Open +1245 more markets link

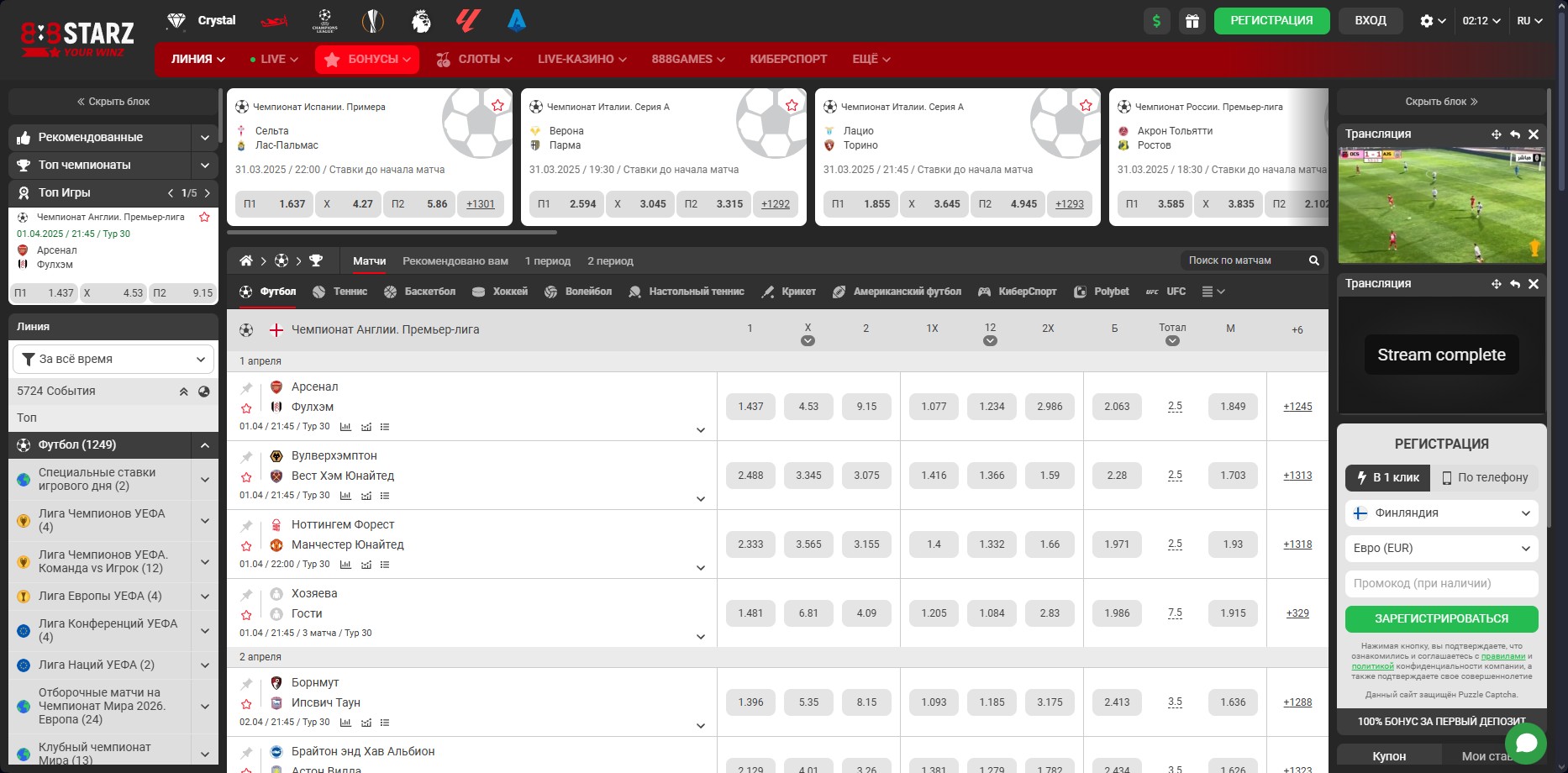point(1297,407)
